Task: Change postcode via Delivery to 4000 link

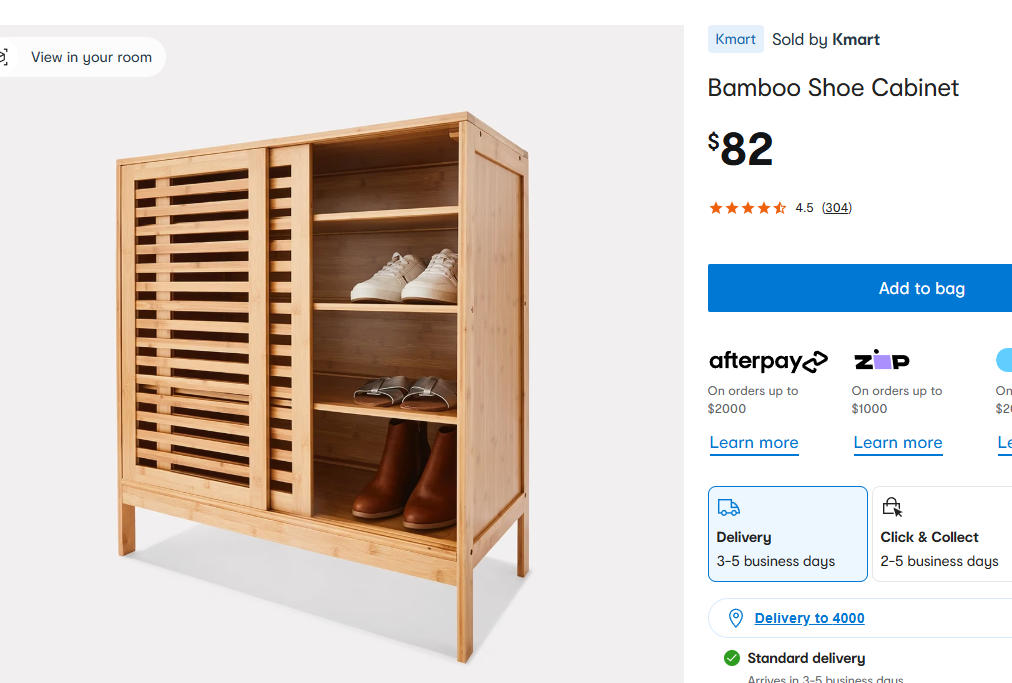Action: (x=809, y=618)
